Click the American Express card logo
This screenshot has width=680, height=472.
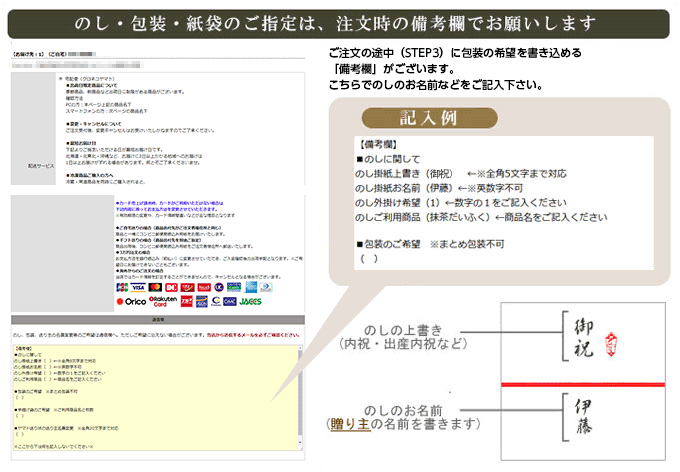[252, 285]
